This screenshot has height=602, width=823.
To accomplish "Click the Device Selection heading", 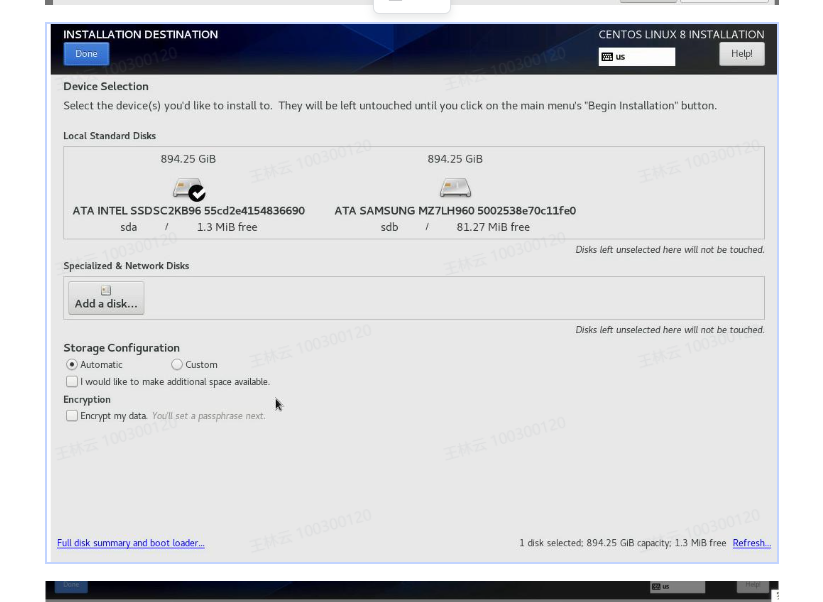I will pyautogui.click(x=105, y=86).
